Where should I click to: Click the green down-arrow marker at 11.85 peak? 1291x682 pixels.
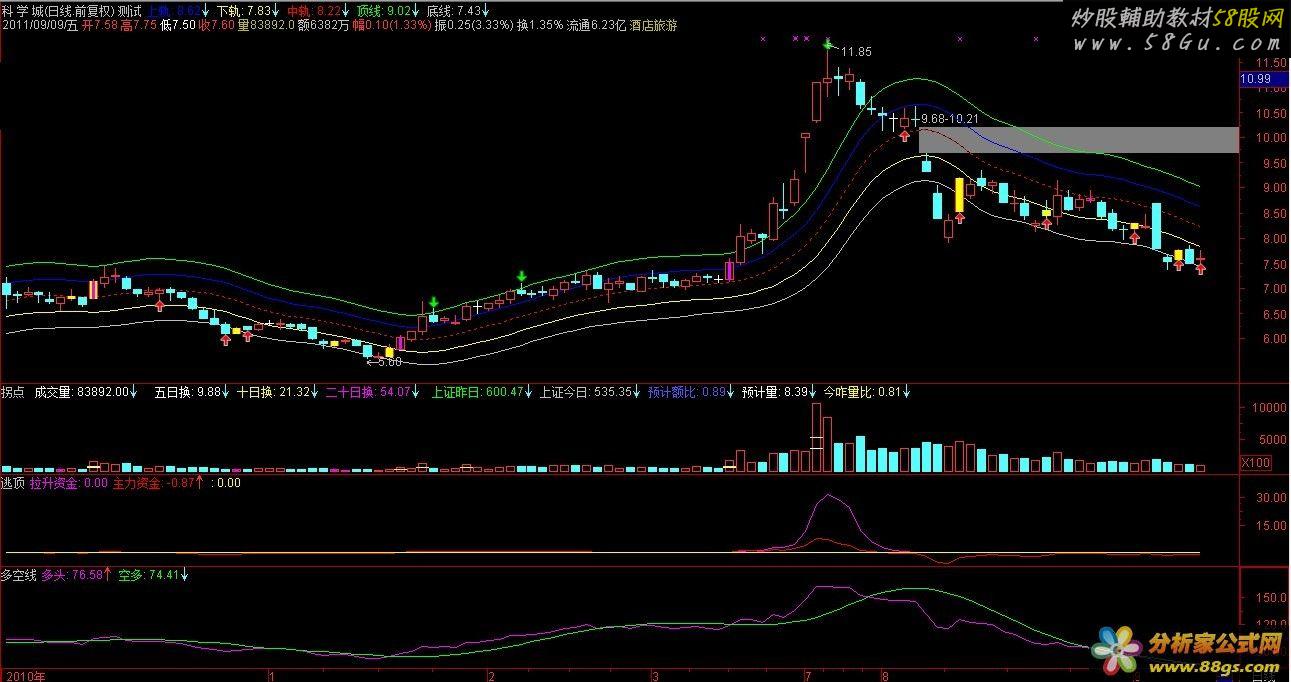pyautogui.click(x=827, y=43)
